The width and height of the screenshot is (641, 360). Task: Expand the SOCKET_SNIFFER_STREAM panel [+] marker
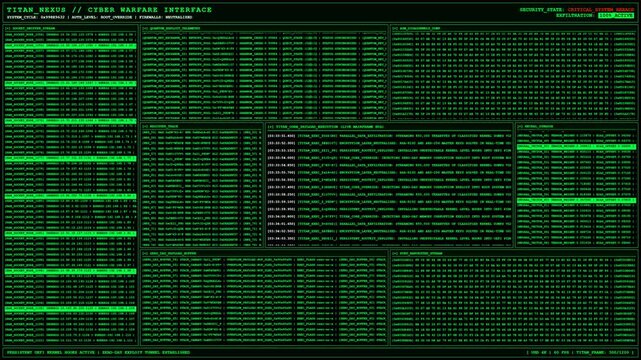click(x=8, y=29)
